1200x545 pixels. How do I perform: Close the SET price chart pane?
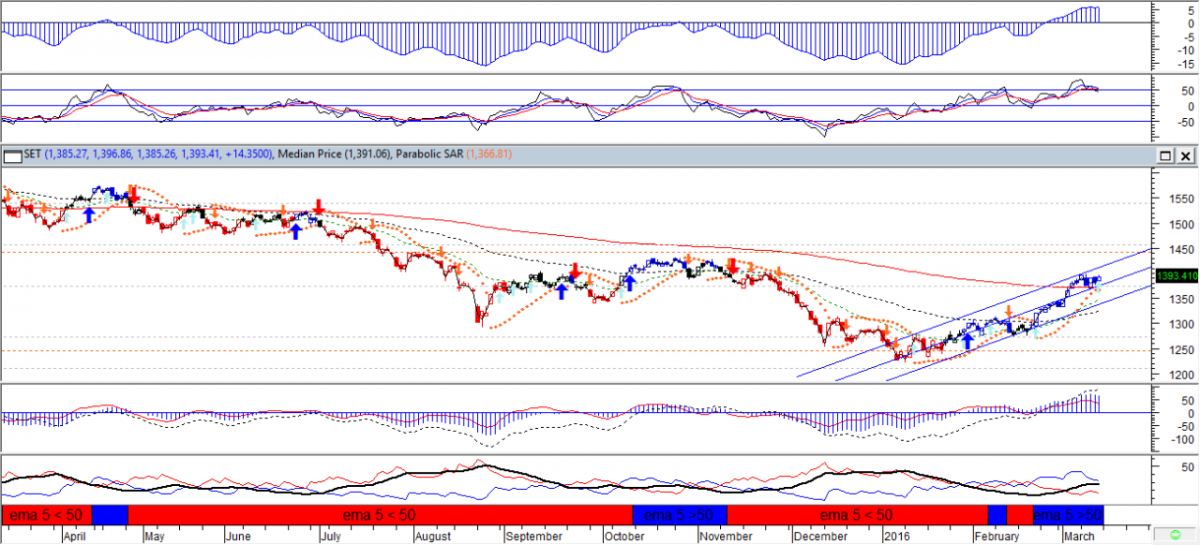1185,157
